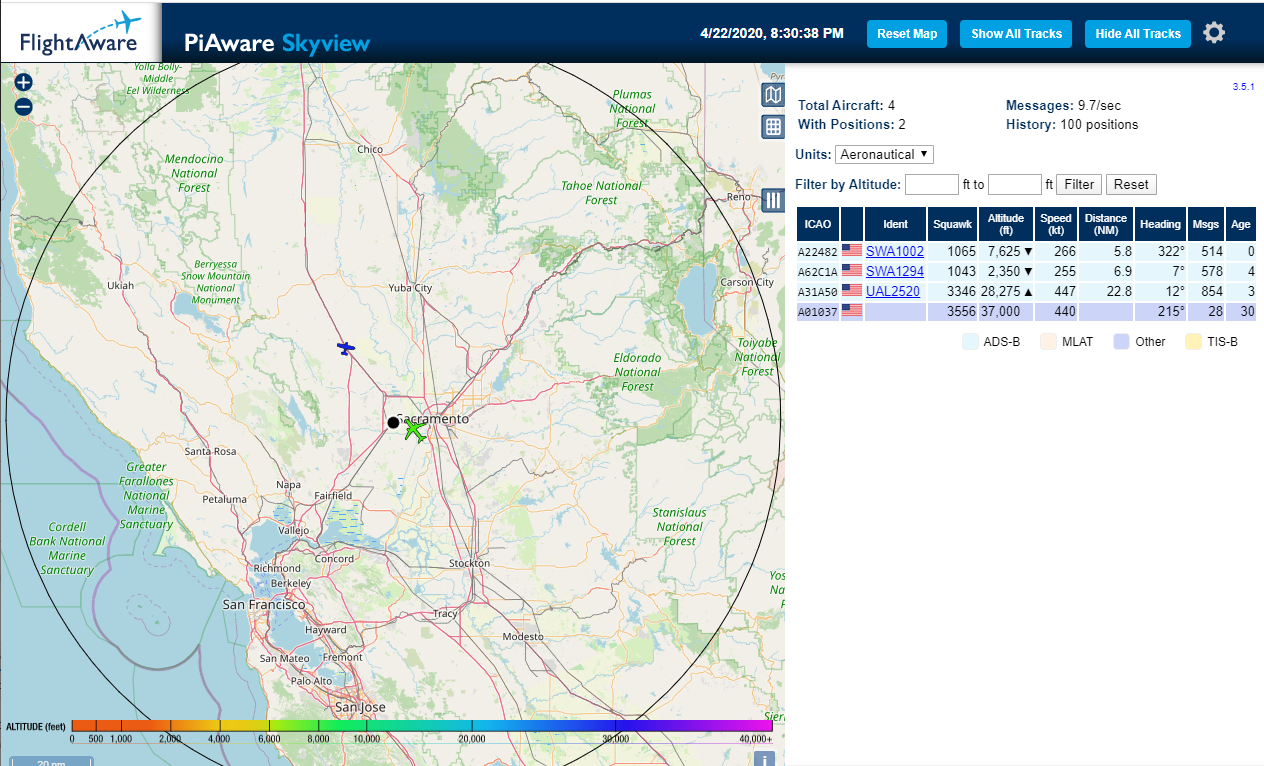The height and width of the screenshot is (766, 1264).
Task: Open the UAL2520 flight link
Action: click(892, 291)
